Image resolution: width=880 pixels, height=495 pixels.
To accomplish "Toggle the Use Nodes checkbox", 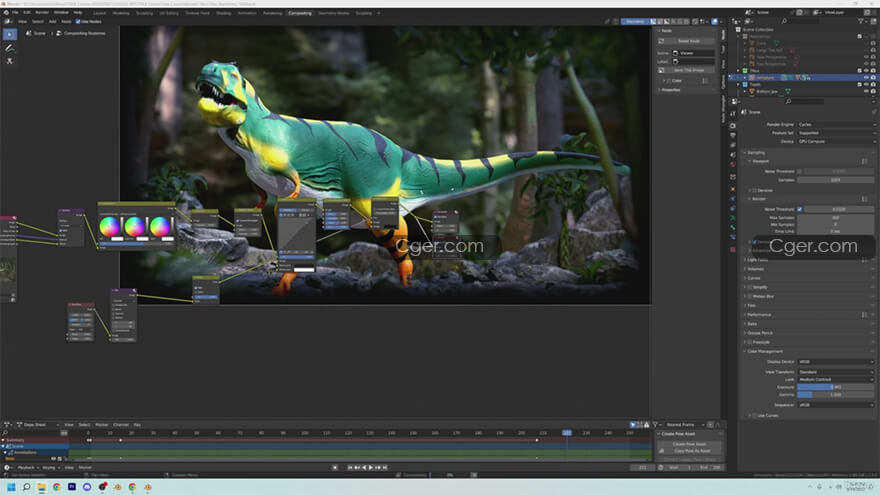I will tap(78, 21).
